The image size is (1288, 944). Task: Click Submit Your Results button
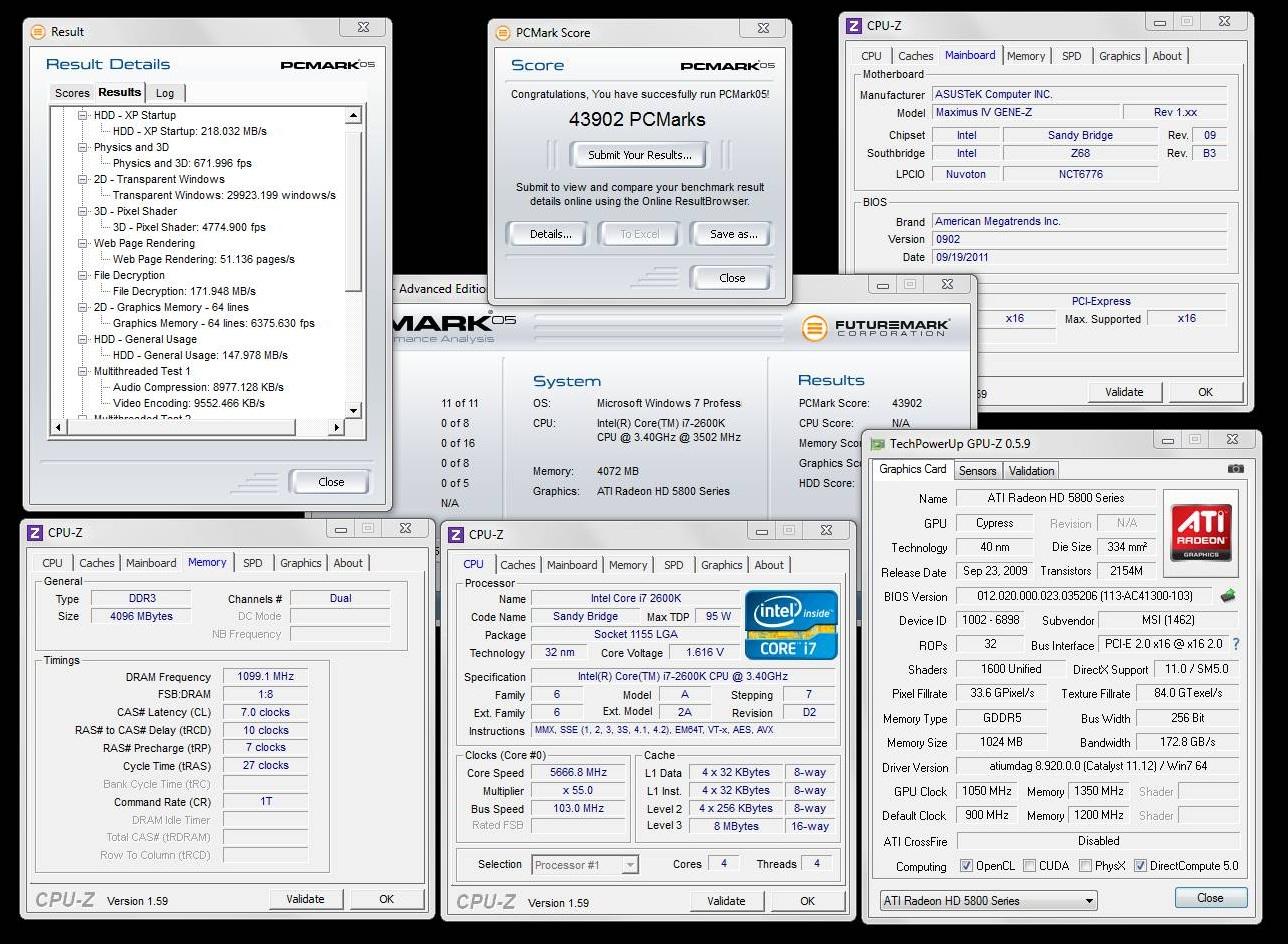click(x=639, y=155)
